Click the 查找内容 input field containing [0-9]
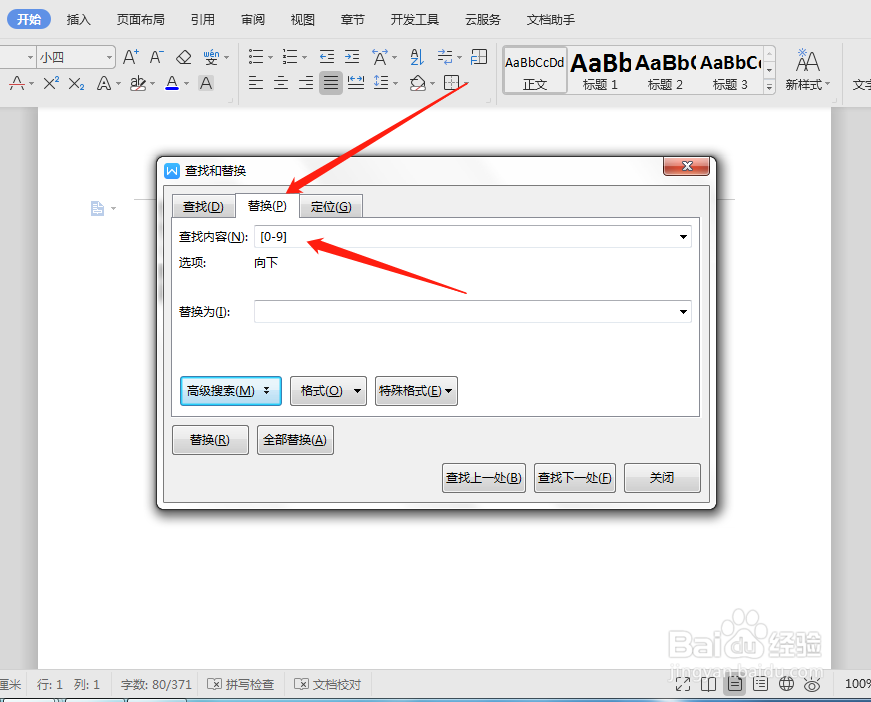Viewport: 871px width, 702px height. (x=472, y=237)
